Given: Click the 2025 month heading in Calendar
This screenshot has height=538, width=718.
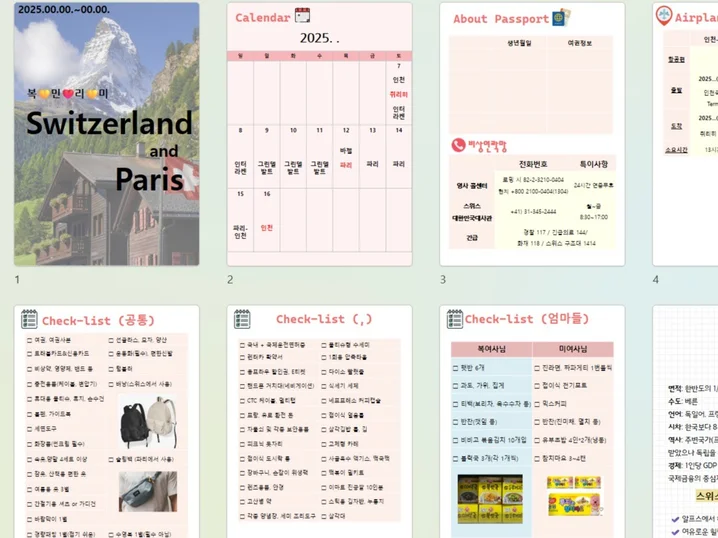Looking at the screenshot, I should (x=319, y=38).
